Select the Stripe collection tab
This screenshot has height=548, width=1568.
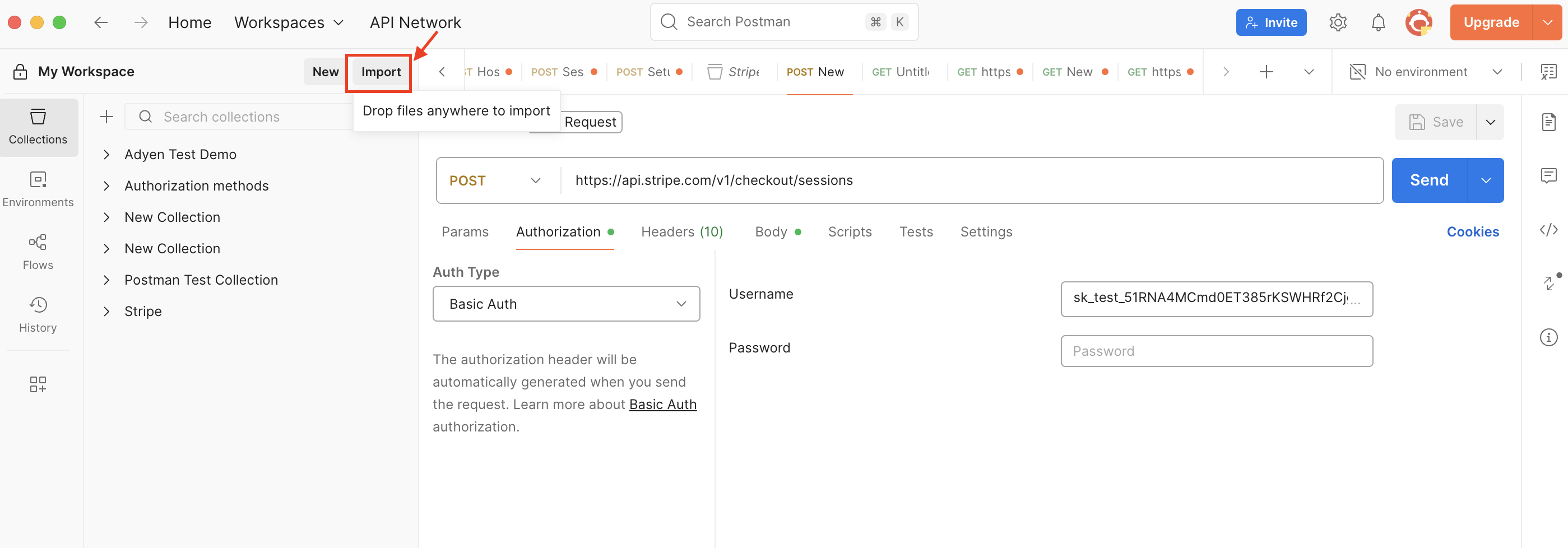click(x=734, y=72)
